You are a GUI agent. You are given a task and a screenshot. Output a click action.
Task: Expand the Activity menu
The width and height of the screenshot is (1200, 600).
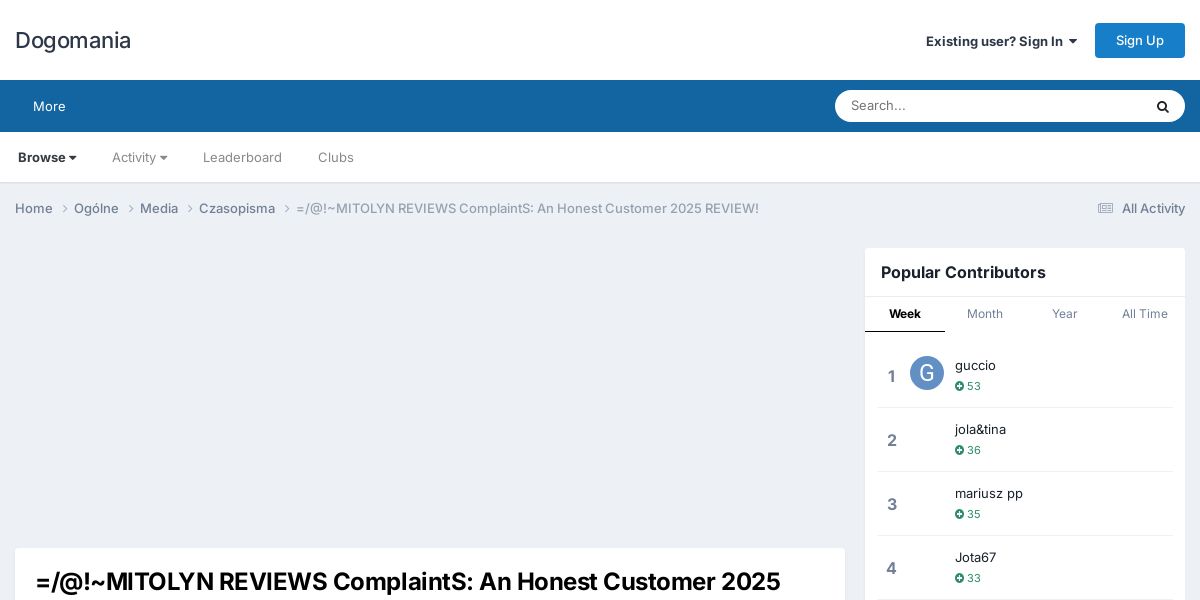pos(140,157)
